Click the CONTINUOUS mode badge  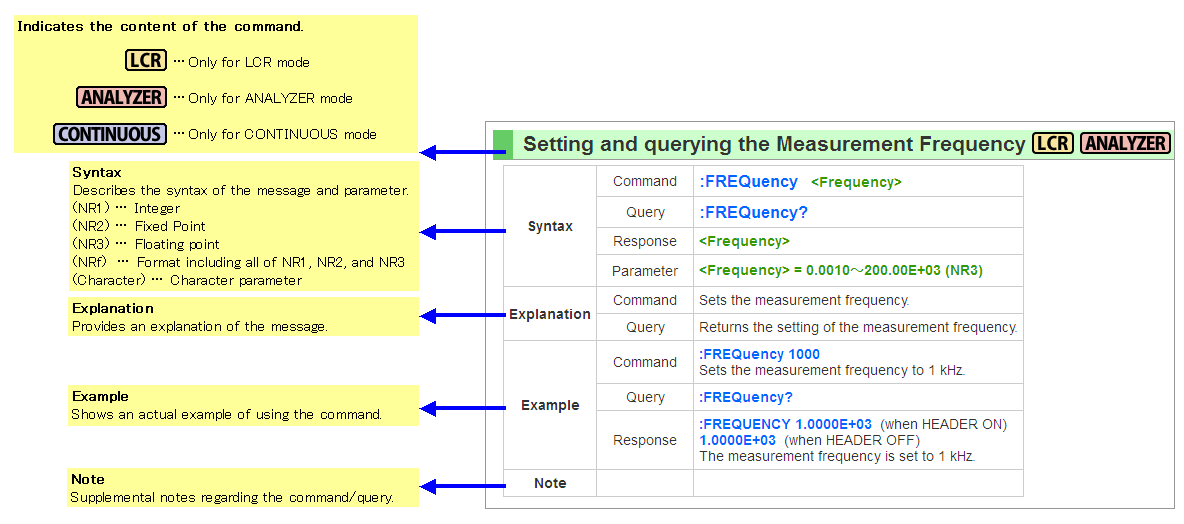click(x=110, y=134)
